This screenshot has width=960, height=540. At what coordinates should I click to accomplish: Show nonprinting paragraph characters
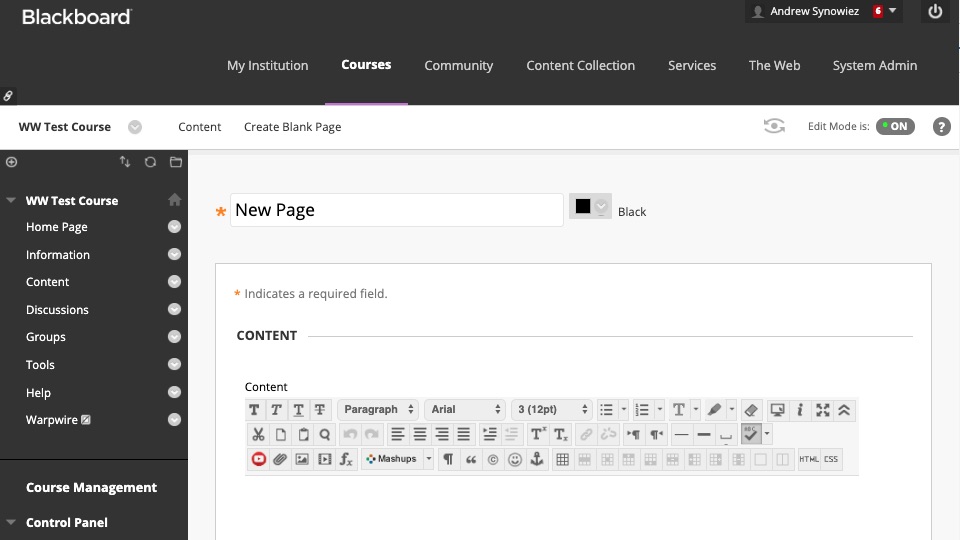(x=448, y=459)
